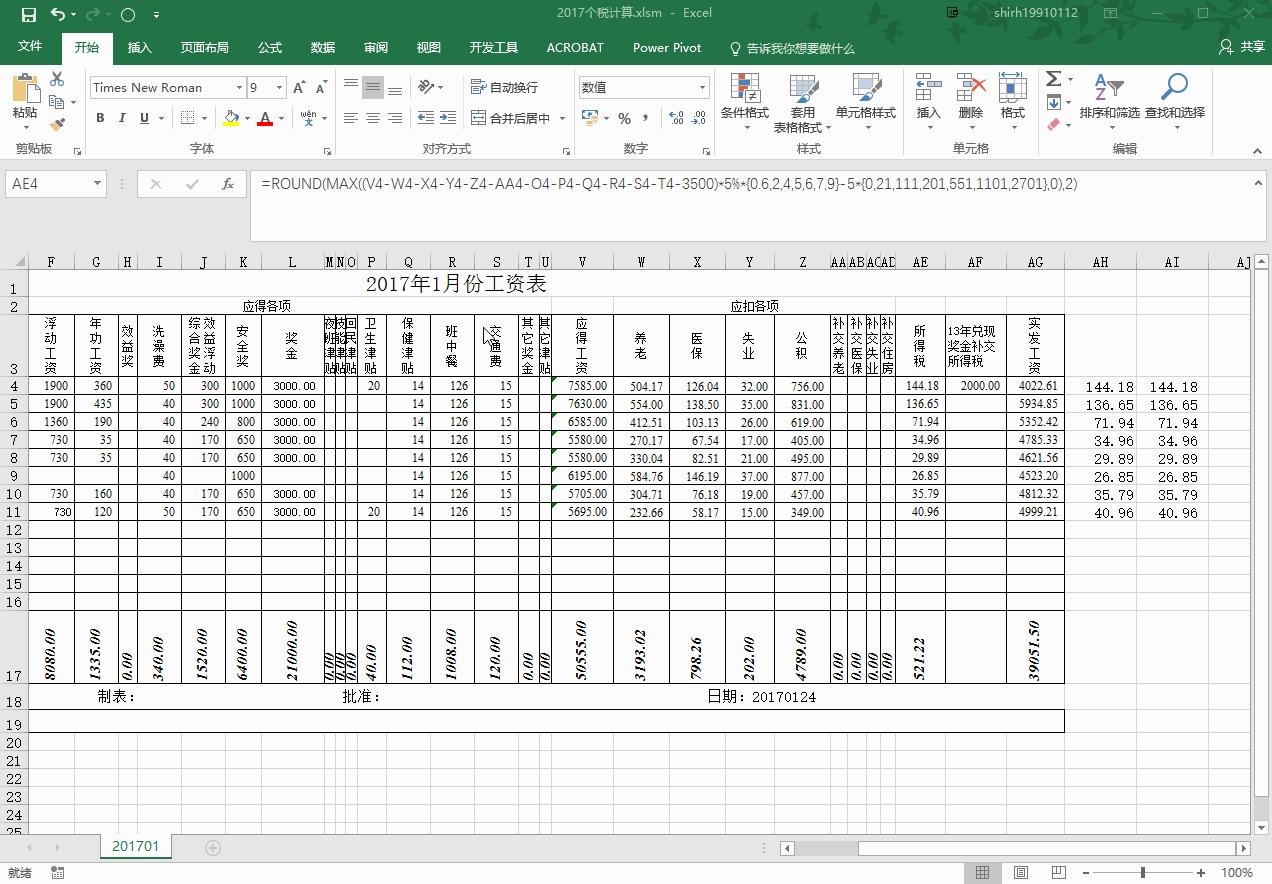Open the Times New Roman font dropdown
The width and height of the screenshot is (1272, 884).
(x=240, y=88)
